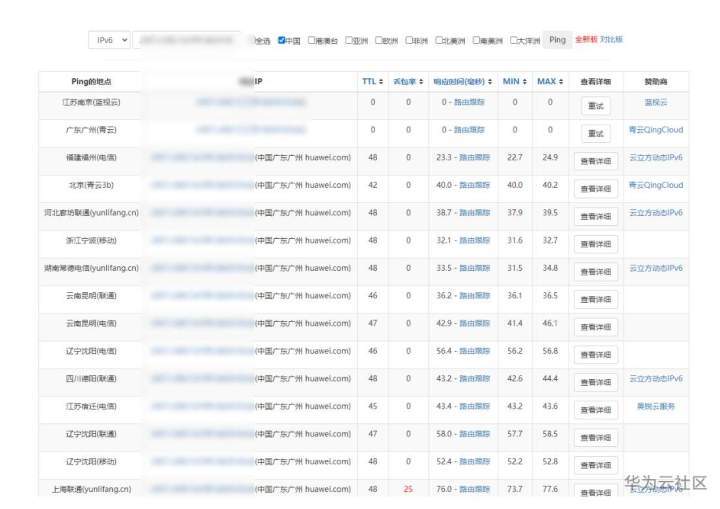Sort by the MAX column sort arrows

(561, 82)
